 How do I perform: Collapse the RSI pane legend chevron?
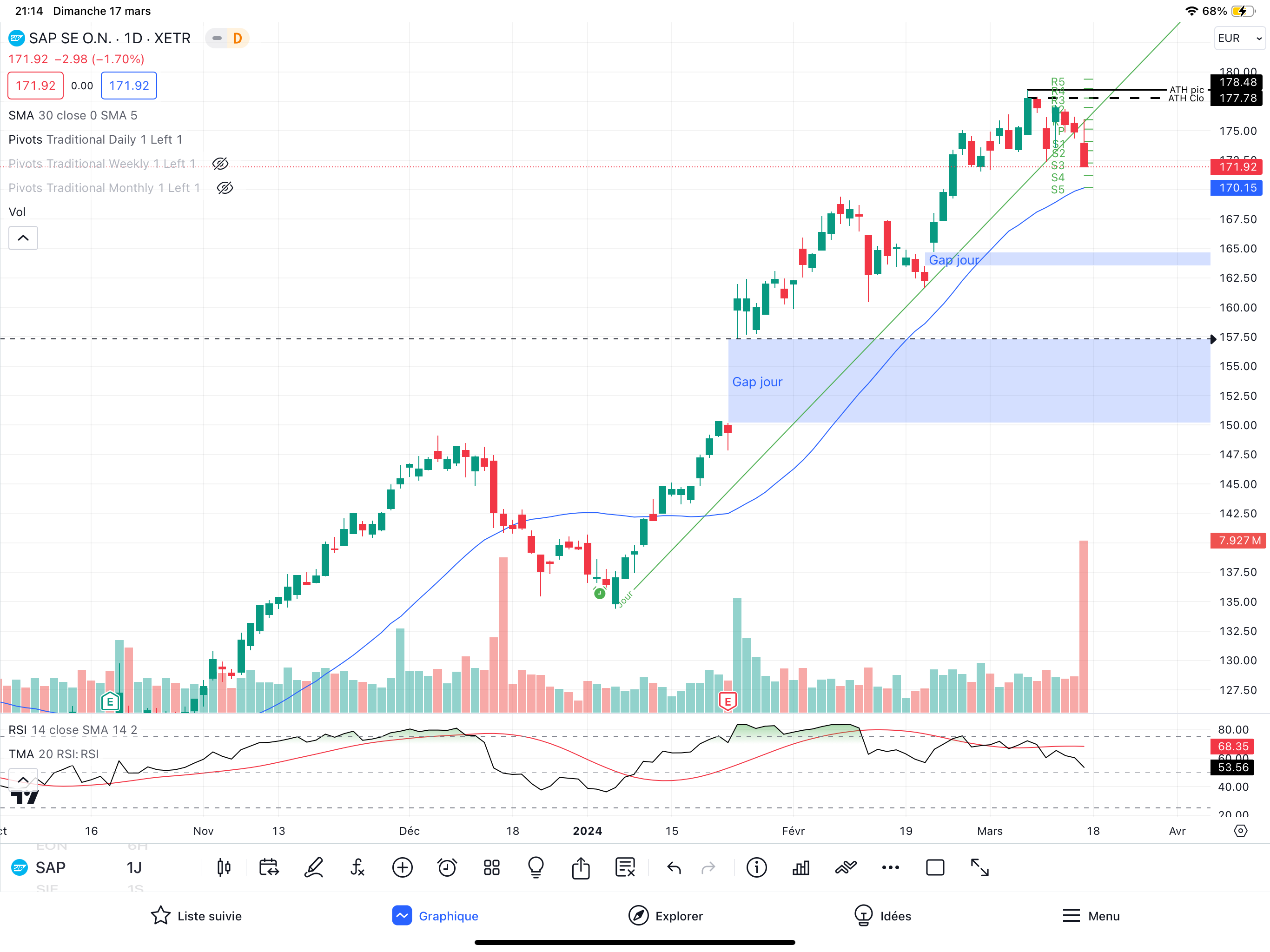pos(23,779)
